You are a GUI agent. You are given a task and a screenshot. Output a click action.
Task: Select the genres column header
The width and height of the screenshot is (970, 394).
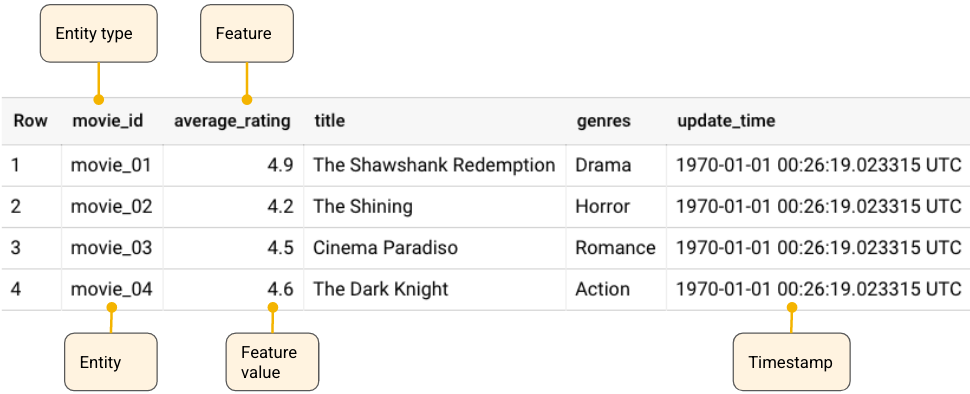(x=604, y=121)
